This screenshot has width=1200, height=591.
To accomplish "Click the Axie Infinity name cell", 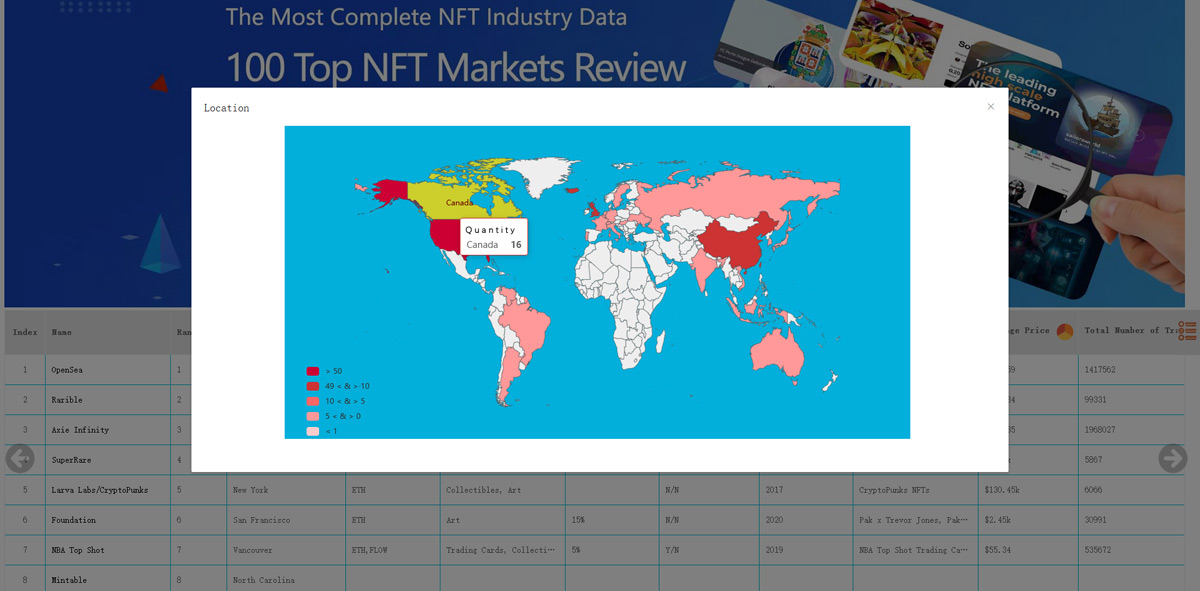I will click(108, 430).
